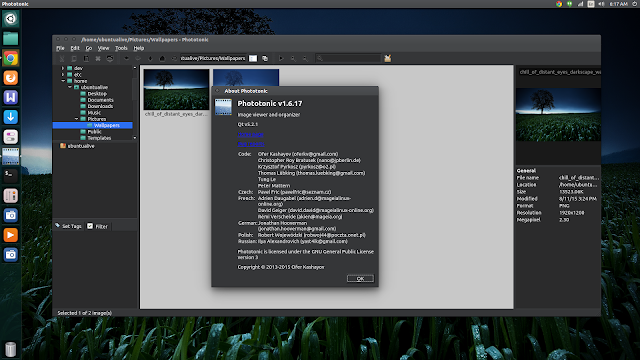Collapse the Pictures folder node
This screenshot has height=360, width=640.
[x=76, y=119]
